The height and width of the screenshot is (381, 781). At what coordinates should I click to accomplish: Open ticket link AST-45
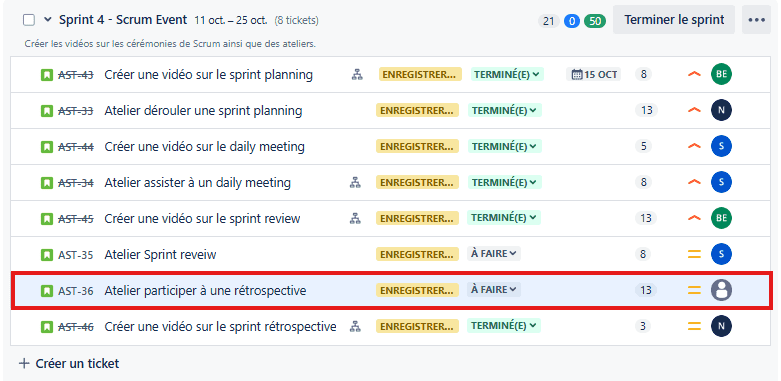76,219
